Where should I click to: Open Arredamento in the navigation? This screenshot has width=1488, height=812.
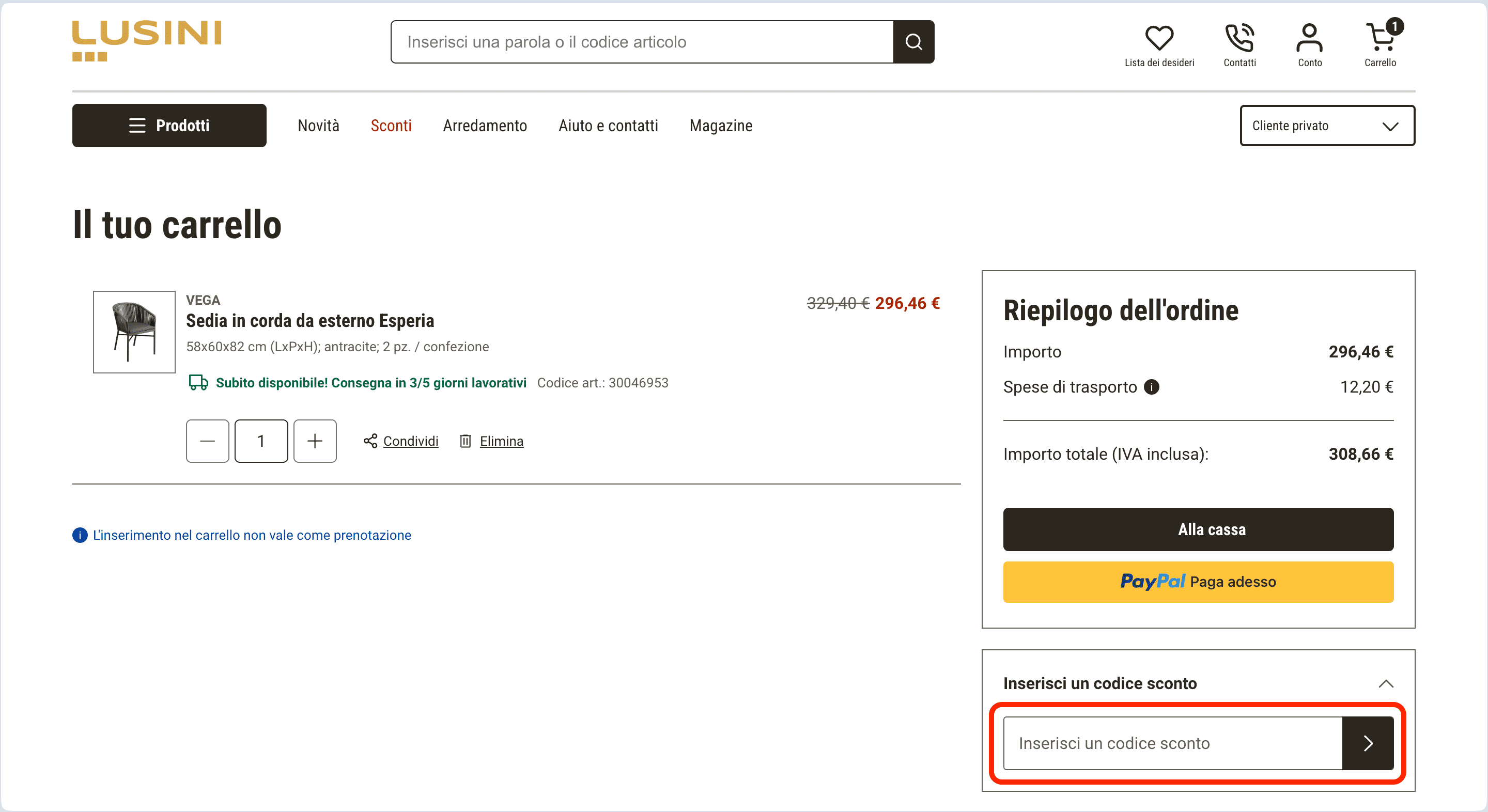(x=485, y=126)
